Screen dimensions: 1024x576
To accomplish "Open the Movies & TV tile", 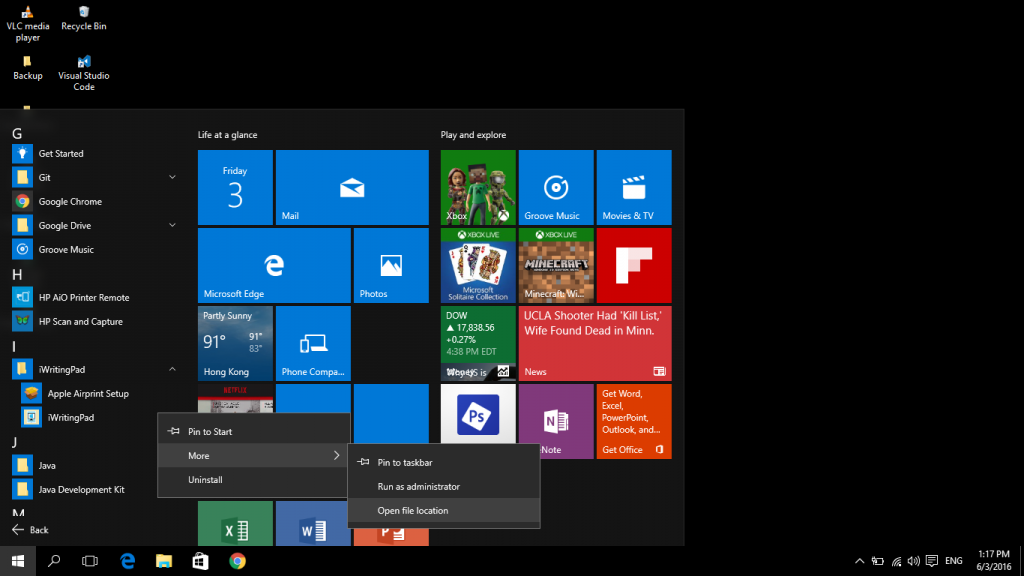I will click(x=633, y=187).
